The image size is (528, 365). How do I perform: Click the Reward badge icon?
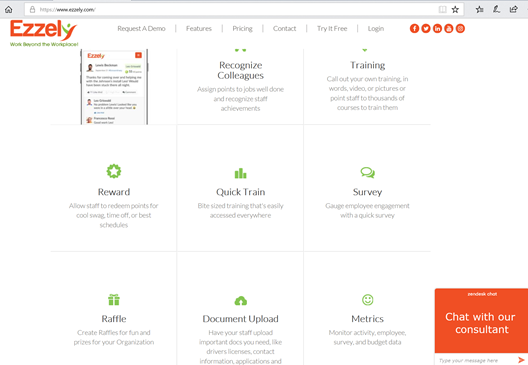pyautogui.click(x=114, y=171)
